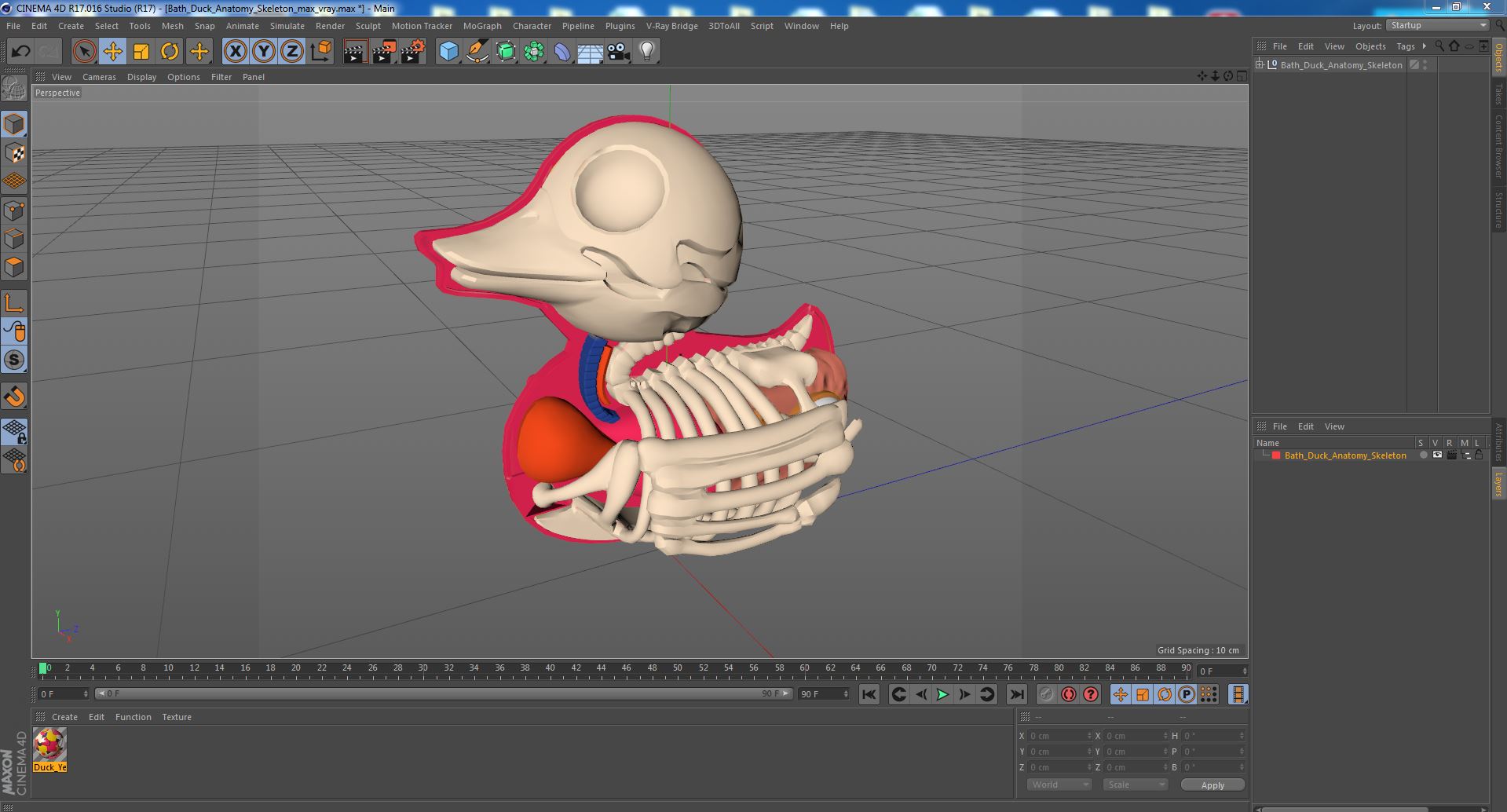The width and height of the screenshot is (1507, 812).
Task: Open the viewport Display menu
Action: [141, 77]
